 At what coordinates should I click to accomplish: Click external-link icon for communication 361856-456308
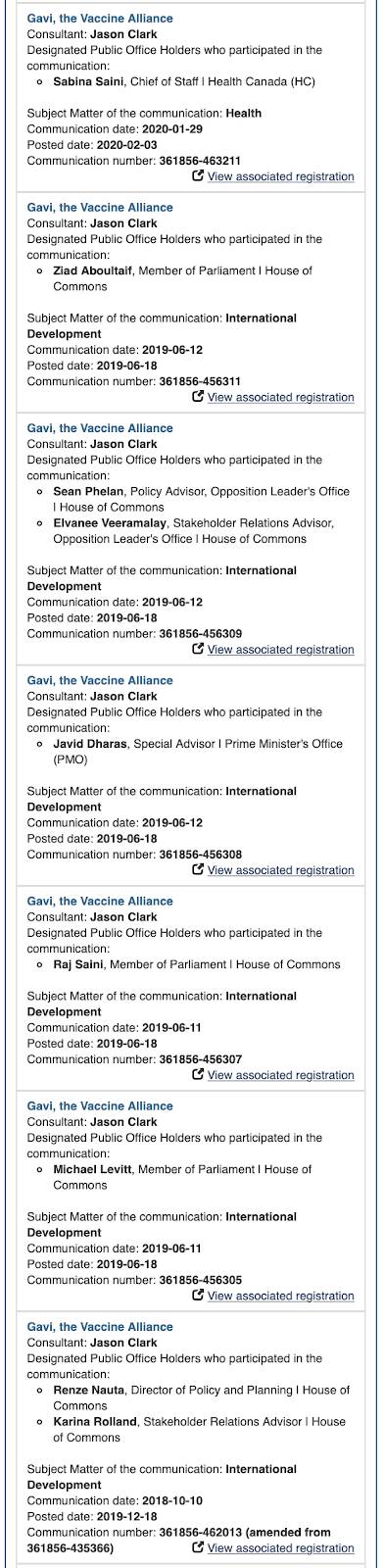tap(199, 869)
